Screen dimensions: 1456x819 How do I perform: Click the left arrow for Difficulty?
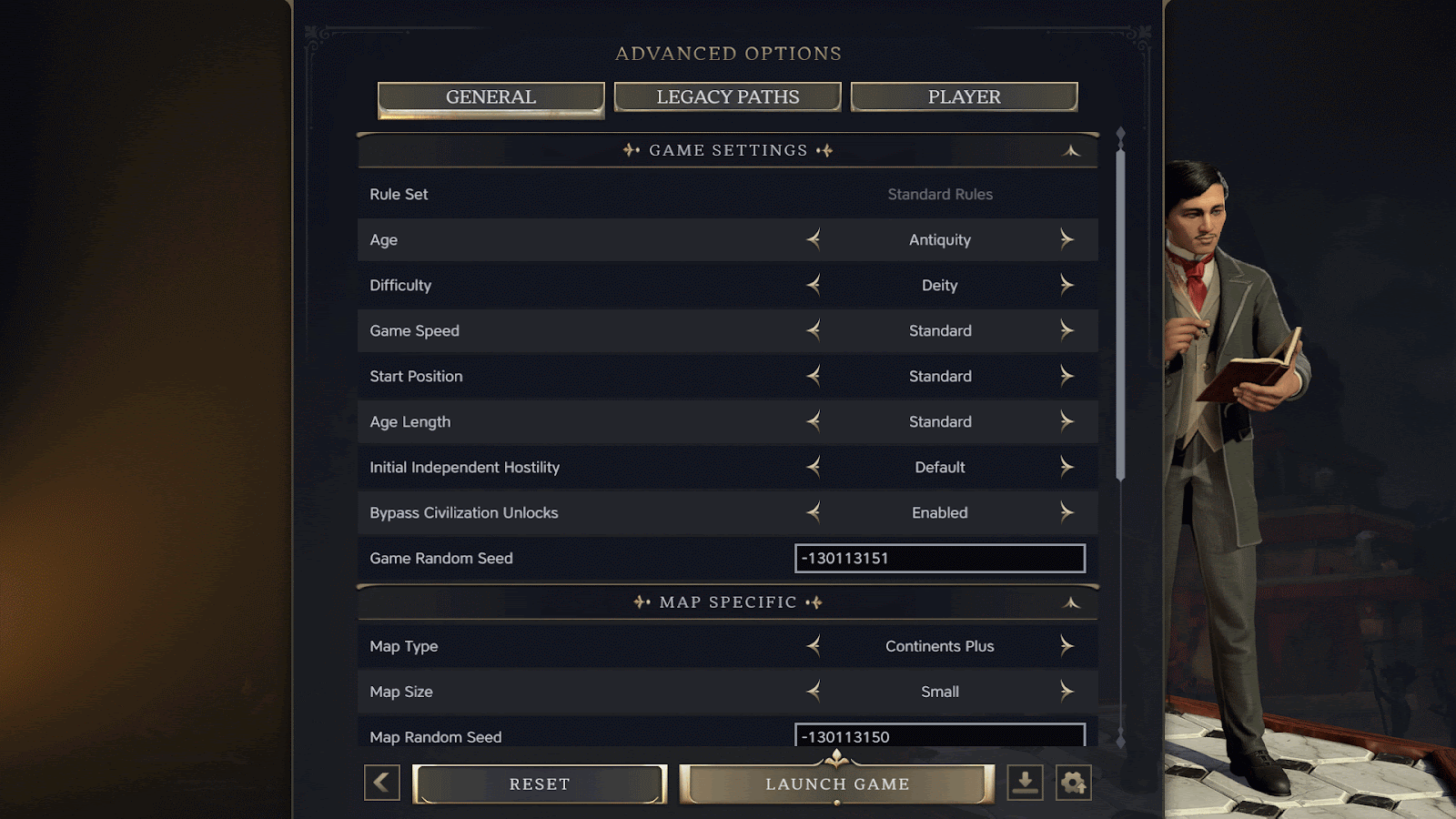pyautogui.click(x=814, y=285)
